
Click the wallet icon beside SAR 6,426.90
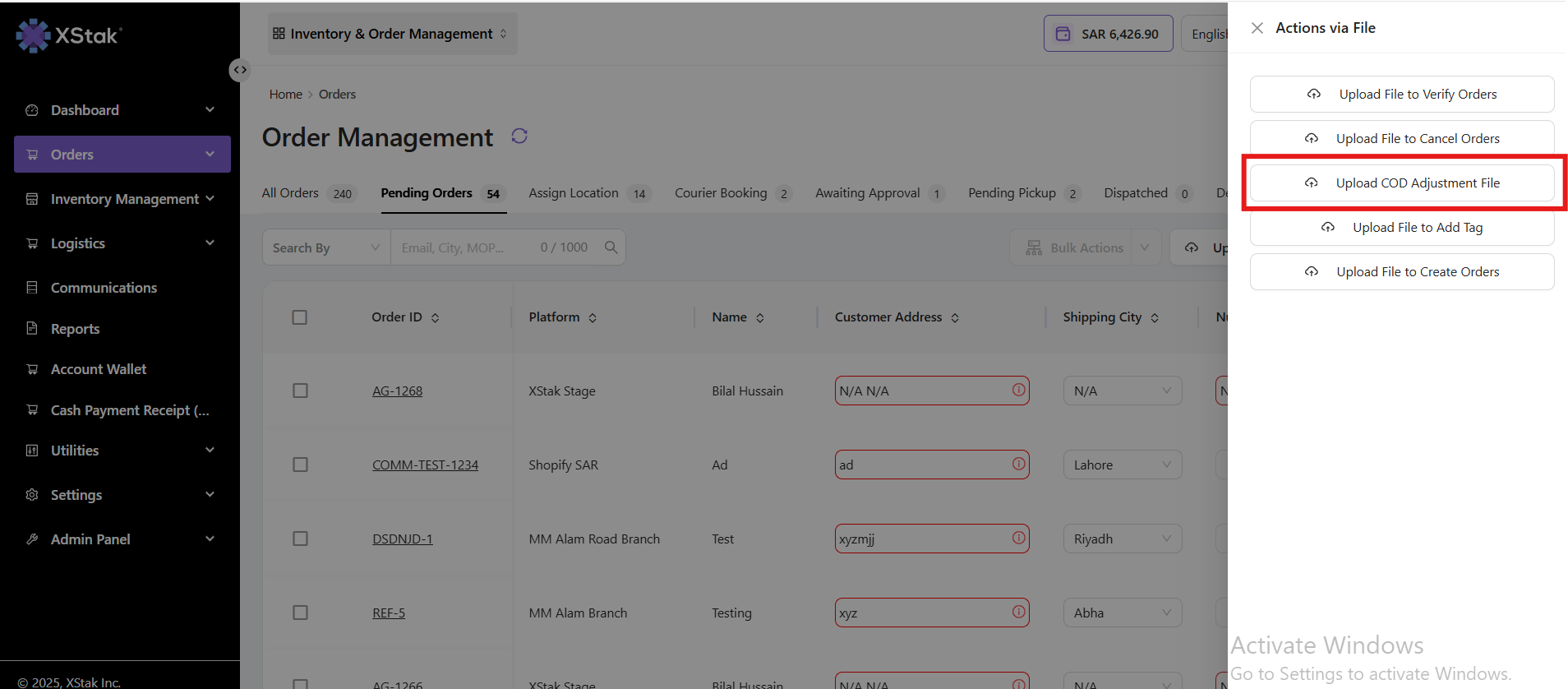(x=1063, y=34)
